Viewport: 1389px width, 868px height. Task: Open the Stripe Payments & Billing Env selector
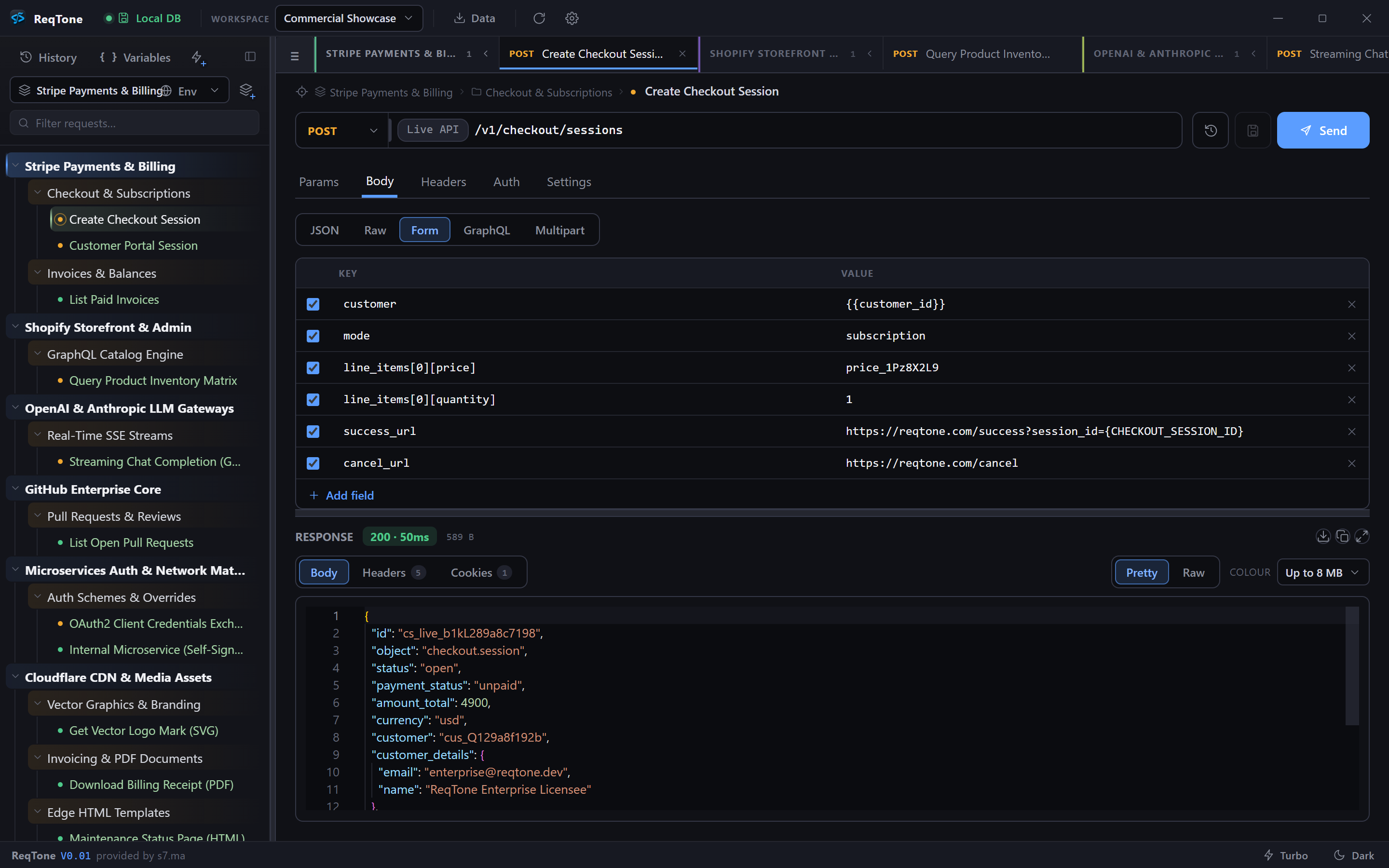coord(120,91)
